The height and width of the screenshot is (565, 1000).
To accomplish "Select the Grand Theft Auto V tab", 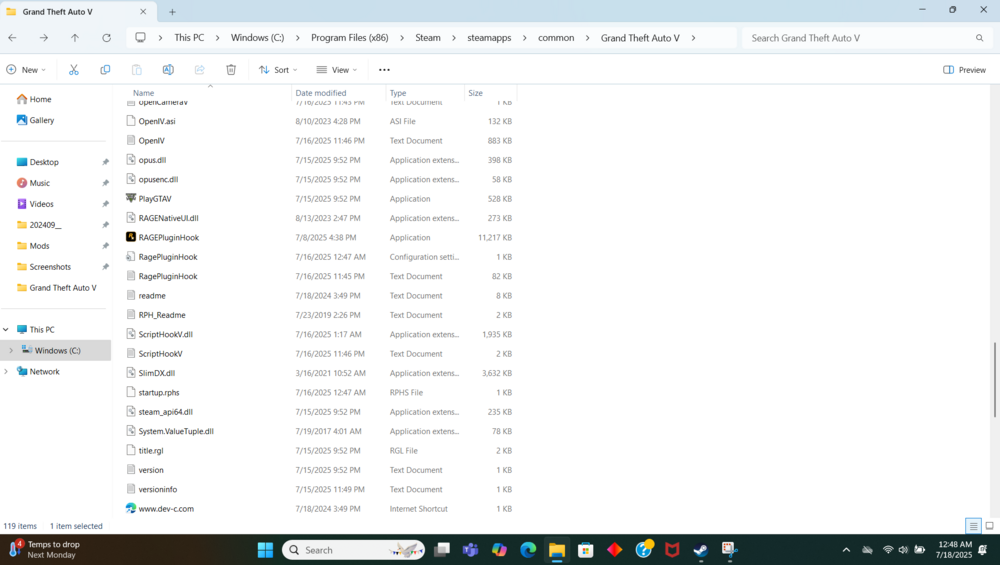I will [77, 11].
